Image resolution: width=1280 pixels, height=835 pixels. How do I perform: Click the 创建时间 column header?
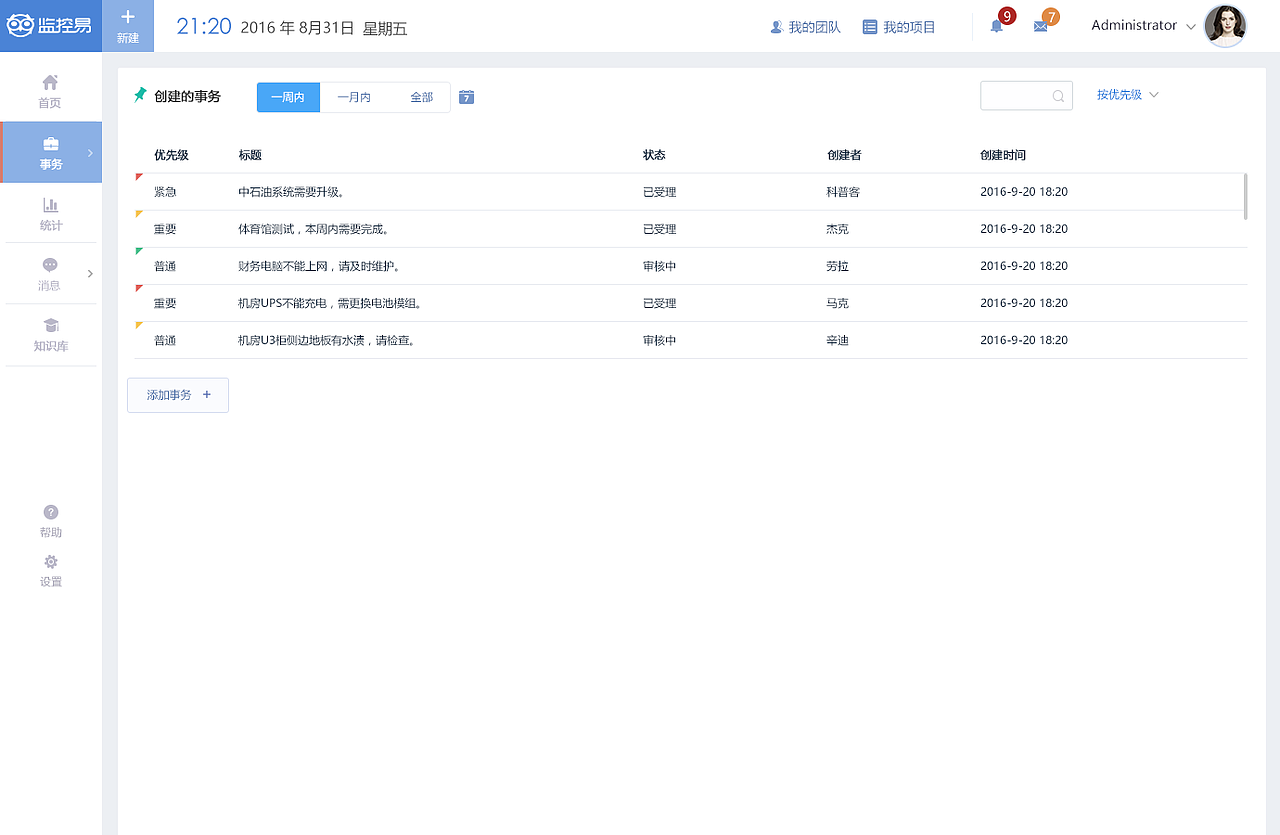[1003, 155]
